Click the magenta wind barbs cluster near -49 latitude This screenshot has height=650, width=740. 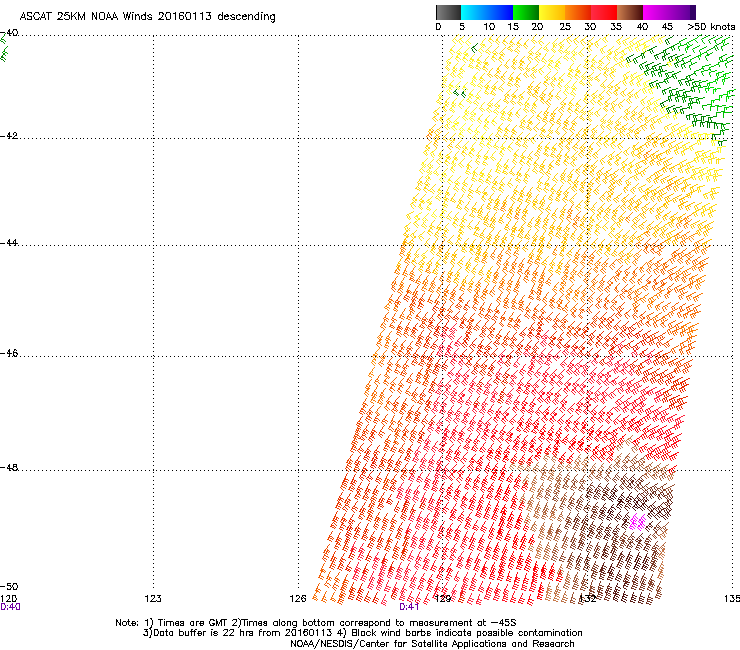(x=638, y=522)
